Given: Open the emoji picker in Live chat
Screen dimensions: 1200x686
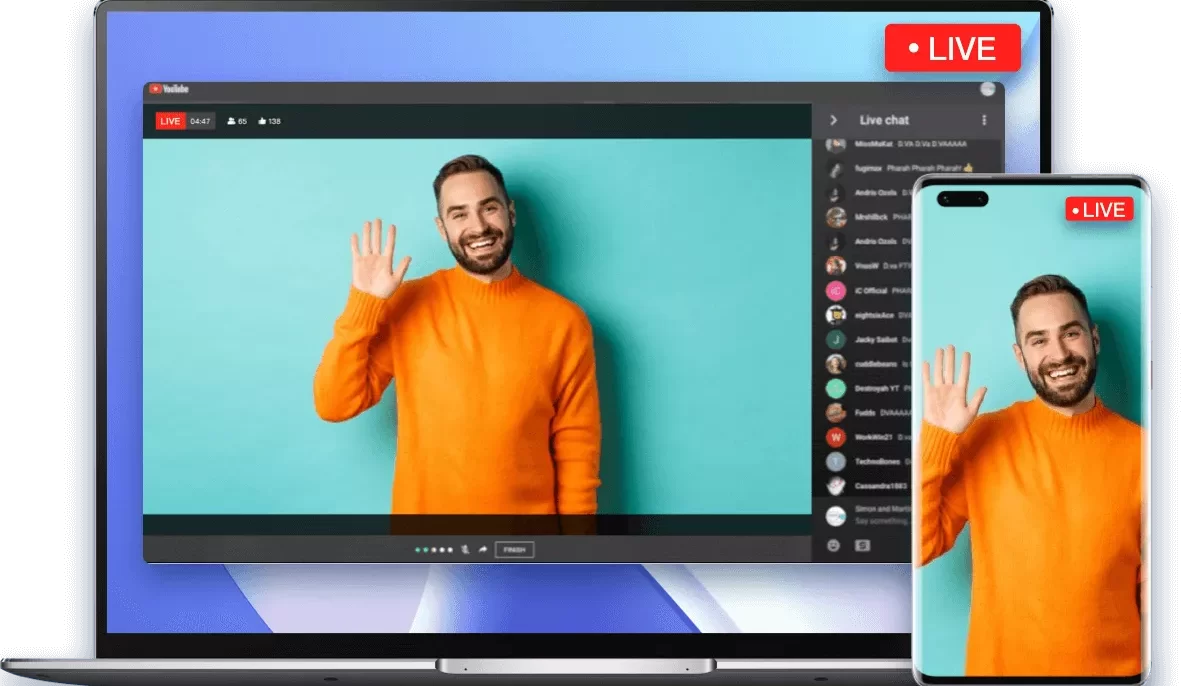Looking at the screenshot, I should point(834,545).
